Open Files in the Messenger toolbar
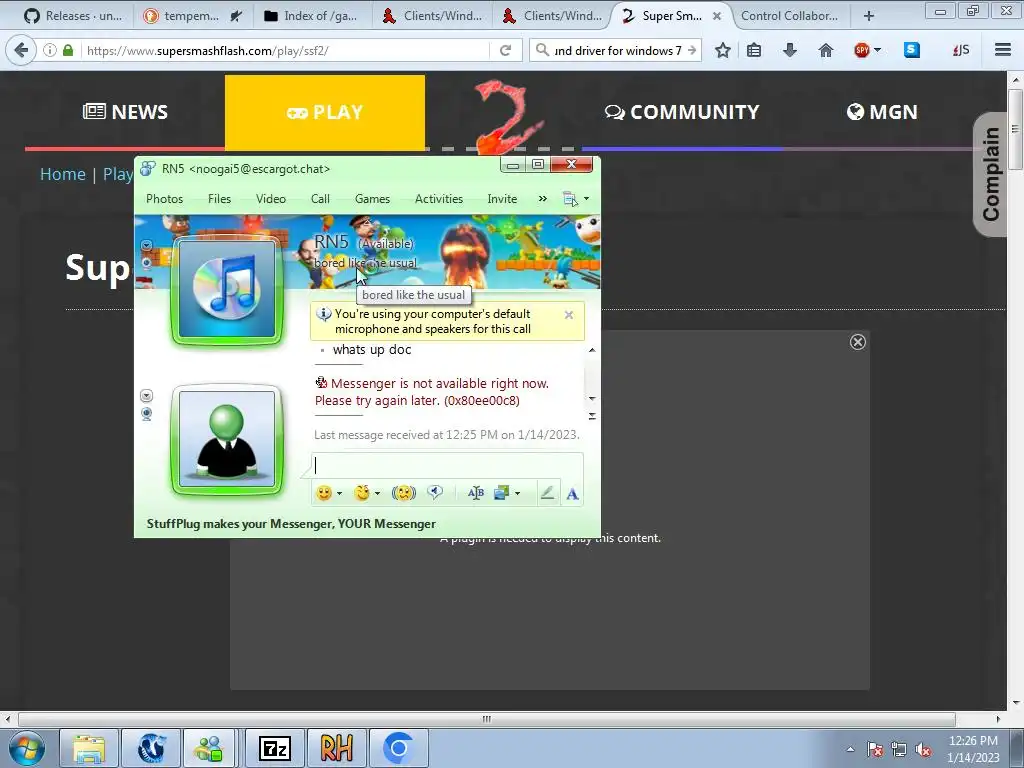 219,199
